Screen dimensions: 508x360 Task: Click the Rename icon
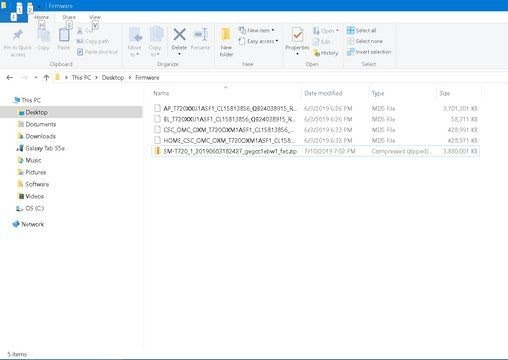[201, 35]
